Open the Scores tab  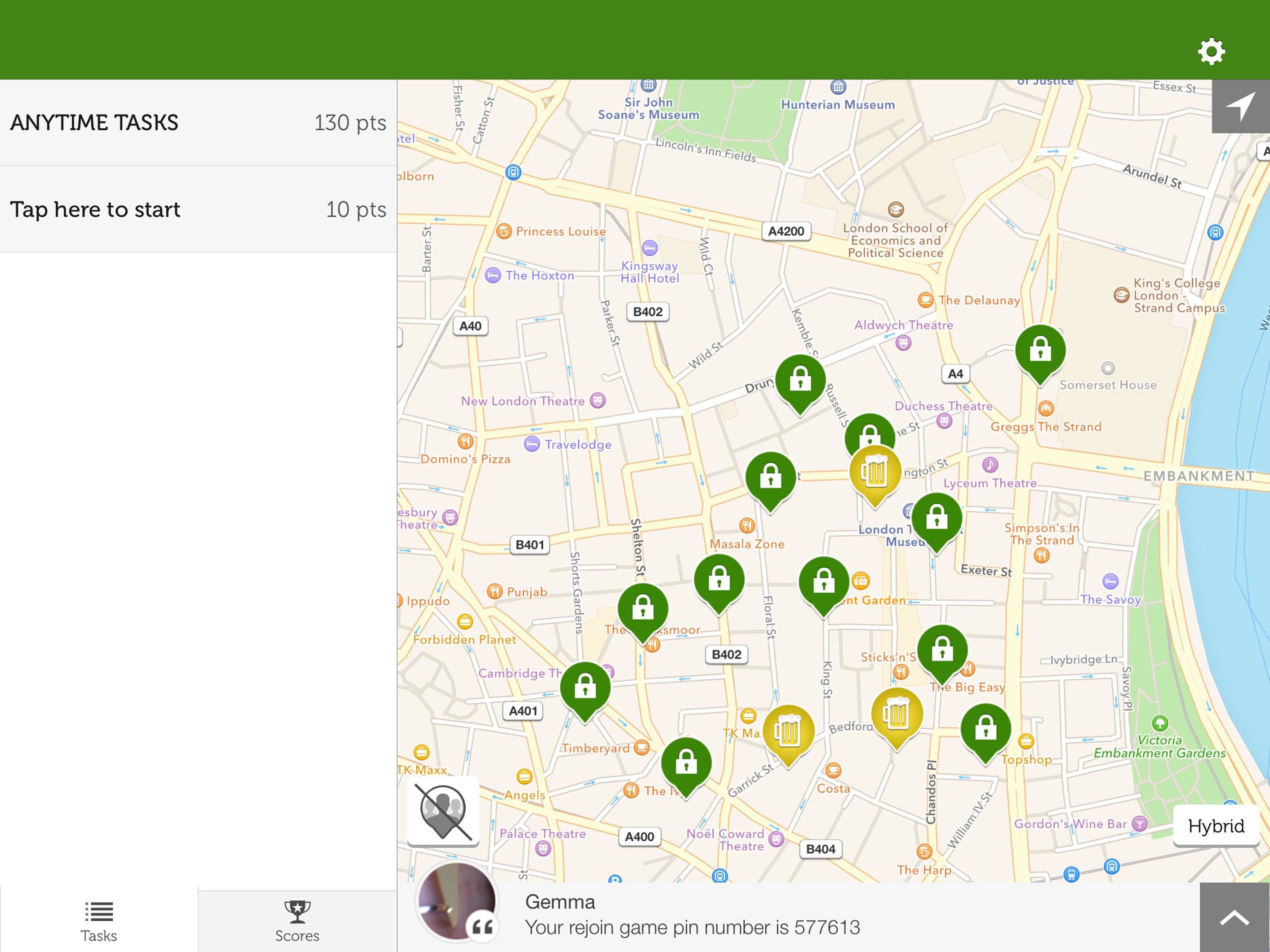tap(297, 920)
